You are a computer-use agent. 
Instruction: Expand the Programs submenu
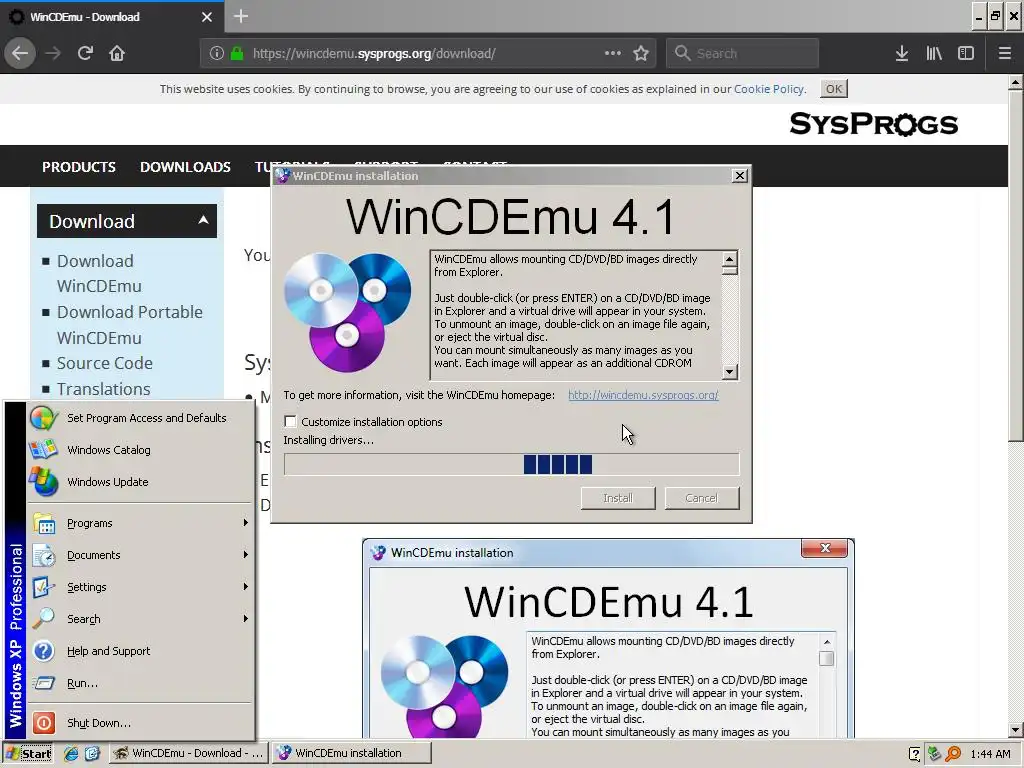tap(140, 523)
